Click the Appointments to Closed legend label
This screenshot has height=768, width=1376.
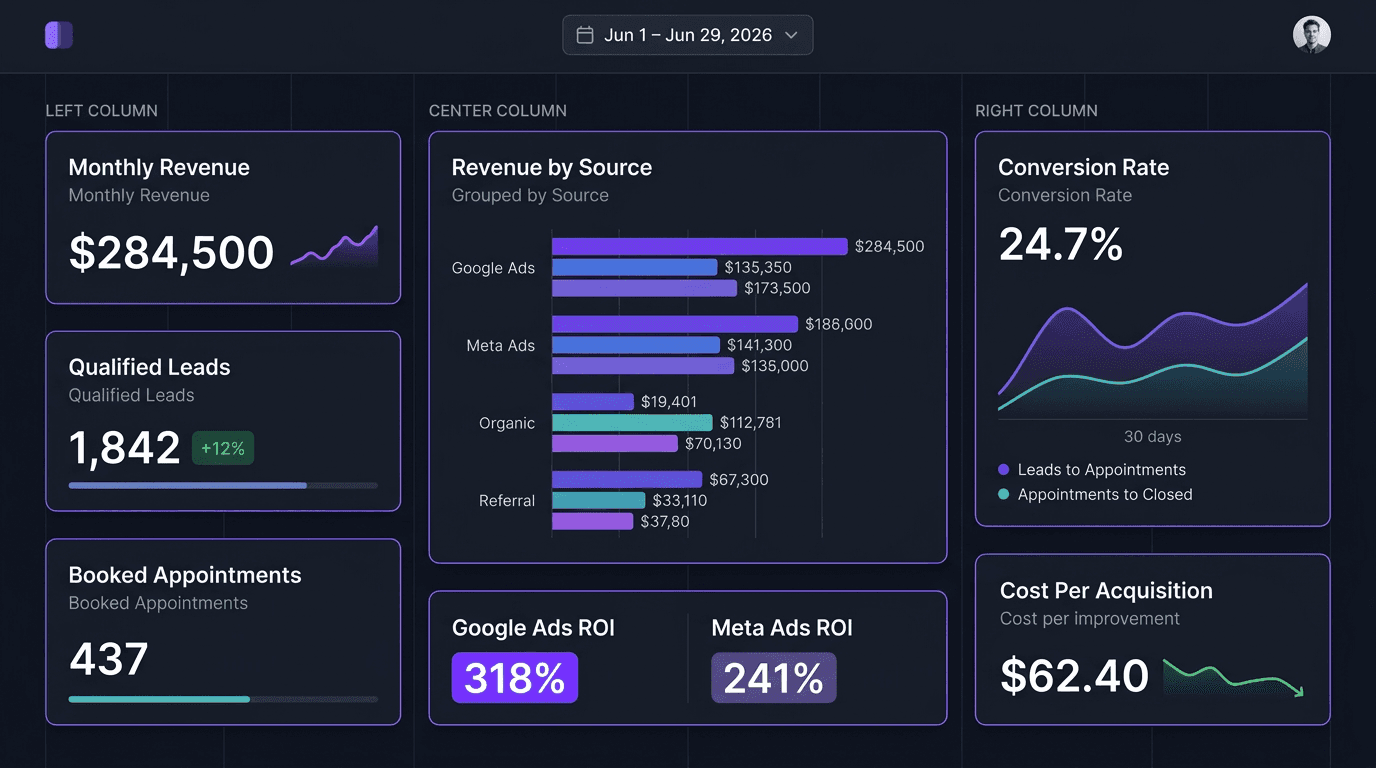pos(1105,494)
